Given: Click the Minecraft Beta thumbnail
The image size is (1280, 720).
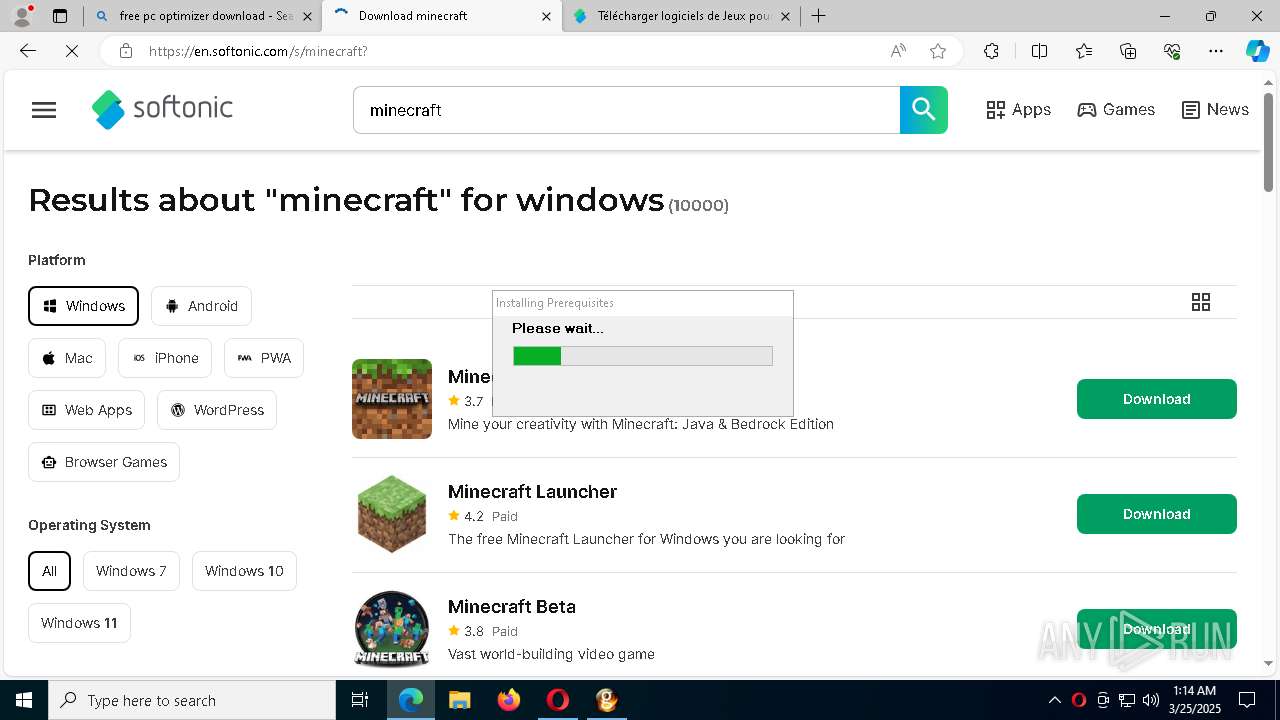Looking at the screenshot, I should pyautogui.click(x=392, y=629).
